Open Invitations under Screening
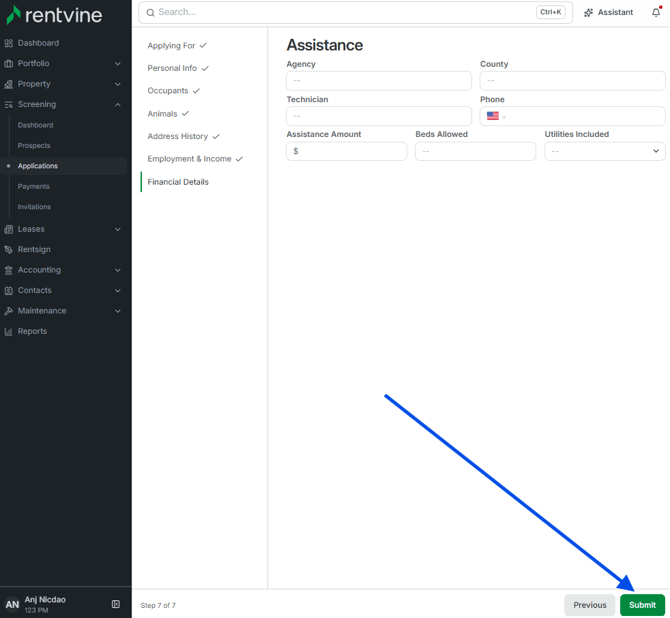670x618 pixels. click(x=34, y=207)
